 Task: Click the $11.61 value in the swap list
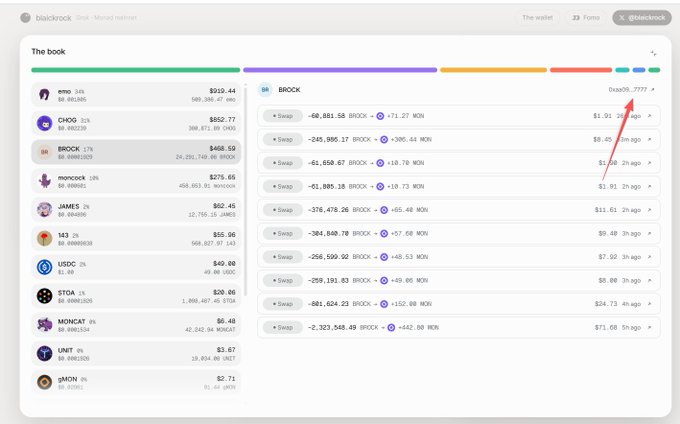click(606, 210)
